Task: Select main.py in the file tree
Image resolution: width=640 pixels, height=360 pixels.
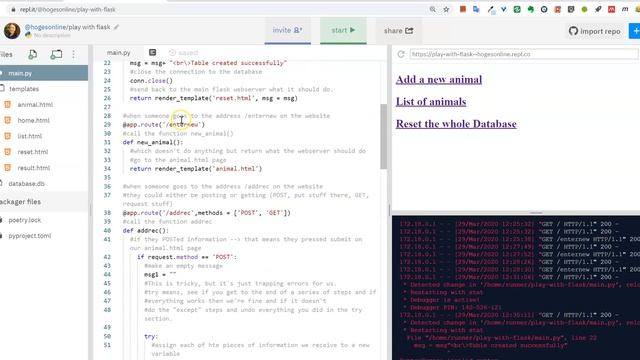Action: [44, 73]
